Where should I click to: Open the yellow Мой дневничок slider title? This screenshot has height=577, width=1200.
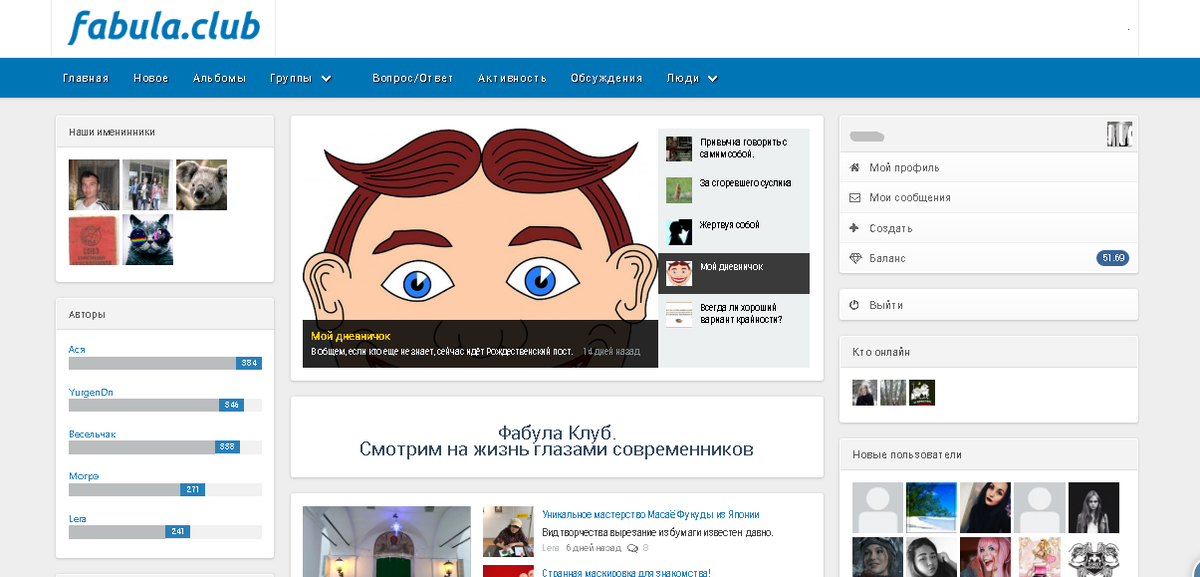pos(350,336)
